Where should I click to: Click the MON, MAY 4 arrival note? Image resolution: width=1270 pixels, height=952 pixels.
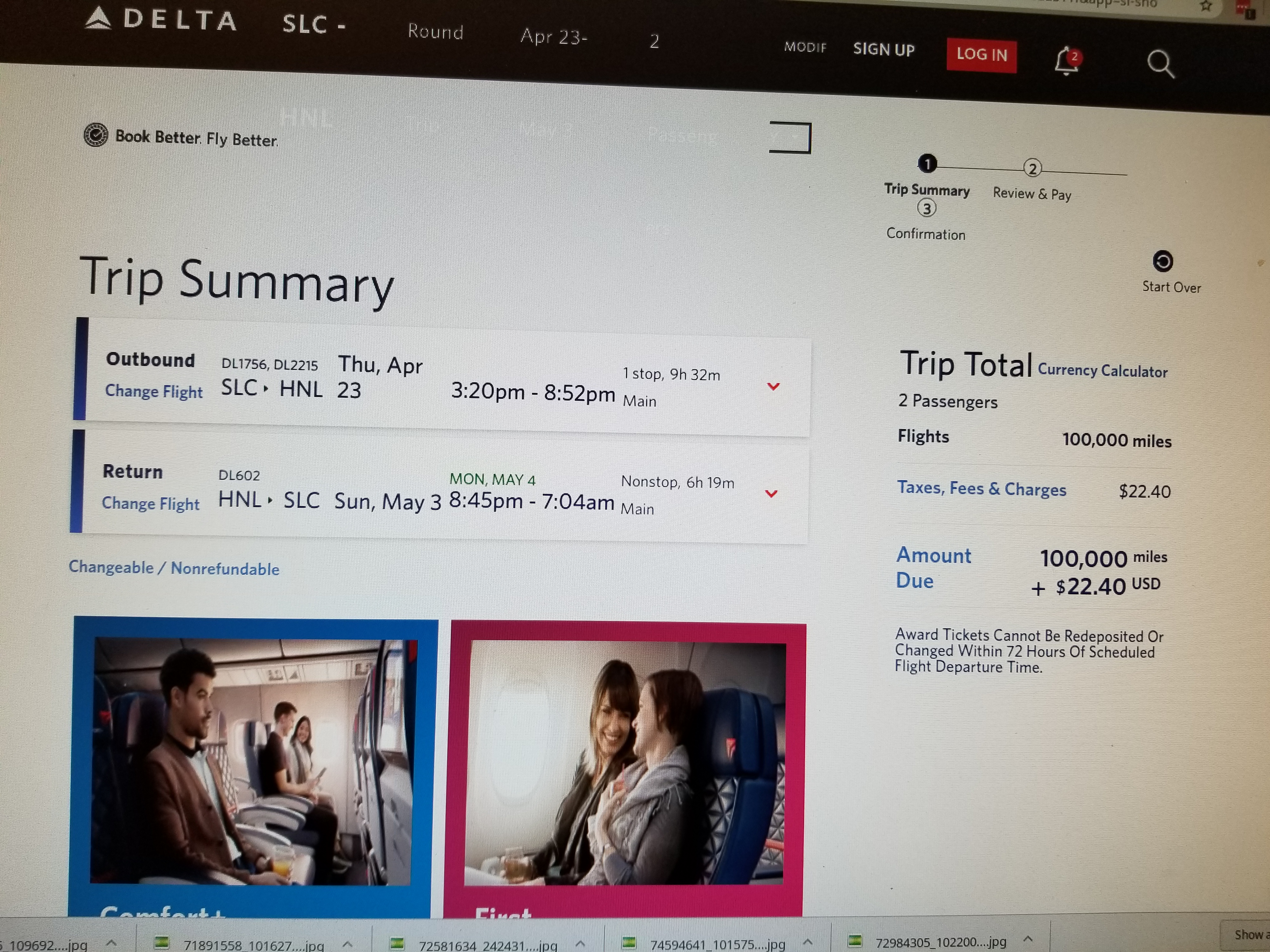[493, 479]
